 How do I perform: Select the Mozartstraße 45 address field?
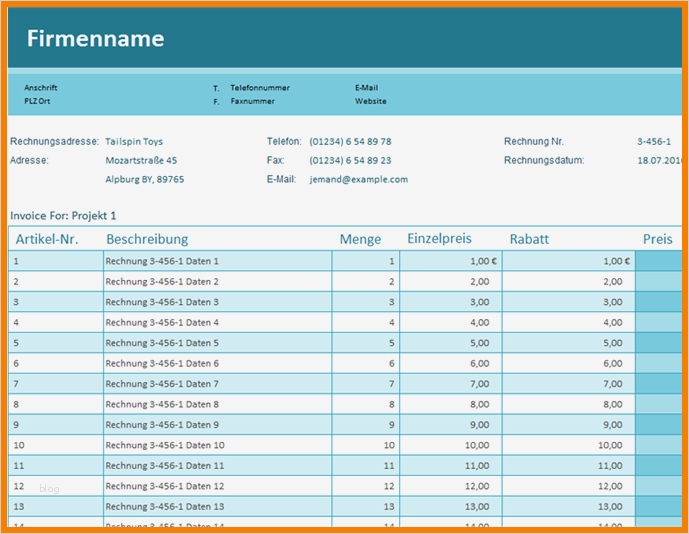click(141, 160)
